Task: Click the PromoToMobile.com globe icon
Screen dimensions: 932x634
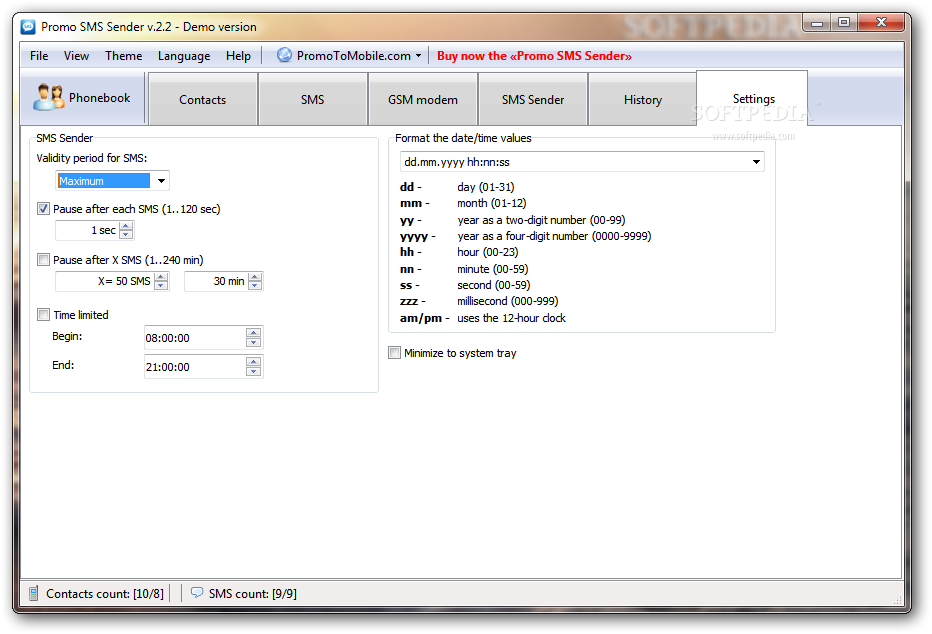Action: coord(285,55)
